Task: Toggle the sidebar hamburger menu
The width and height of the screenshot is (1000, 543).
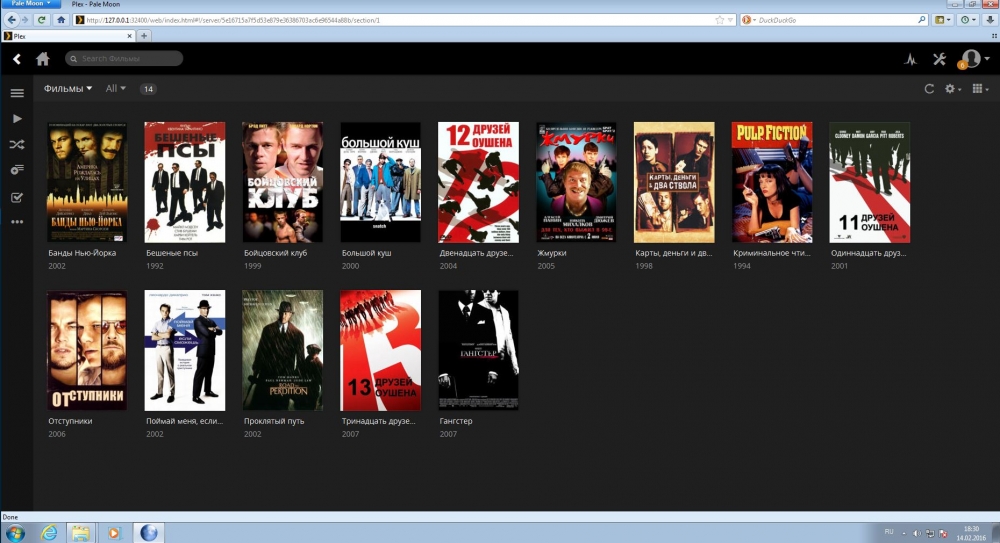Action: [x=17, y=93]
